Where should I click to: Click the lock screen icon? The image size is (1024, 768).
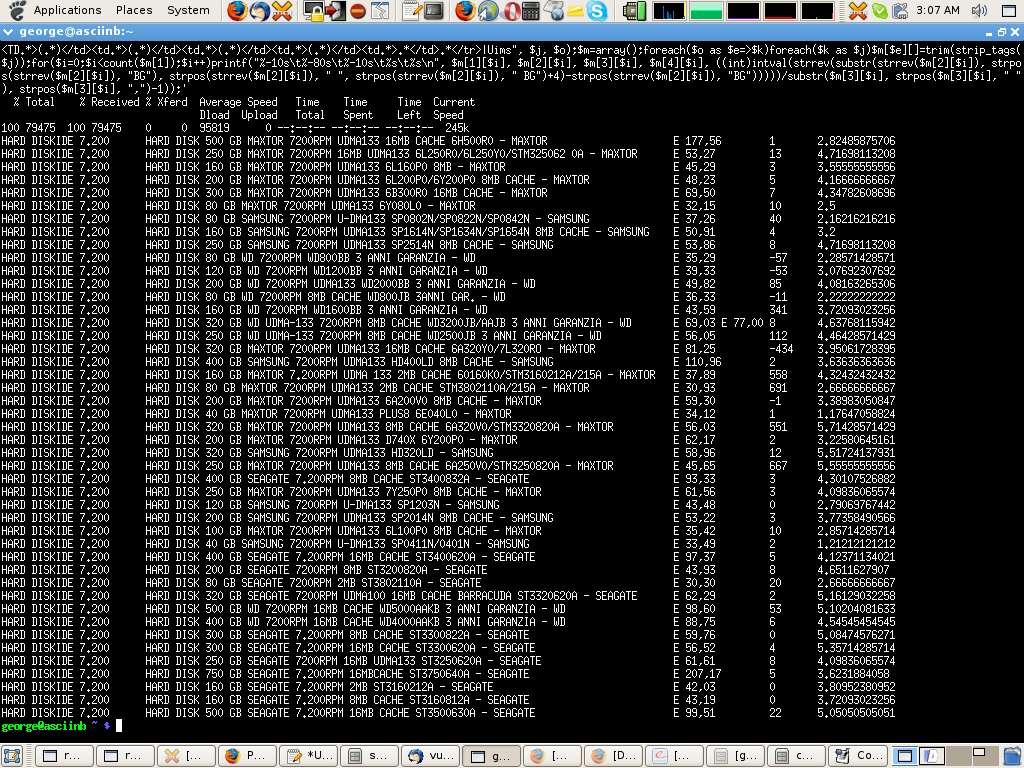click(x=312, y=11)
